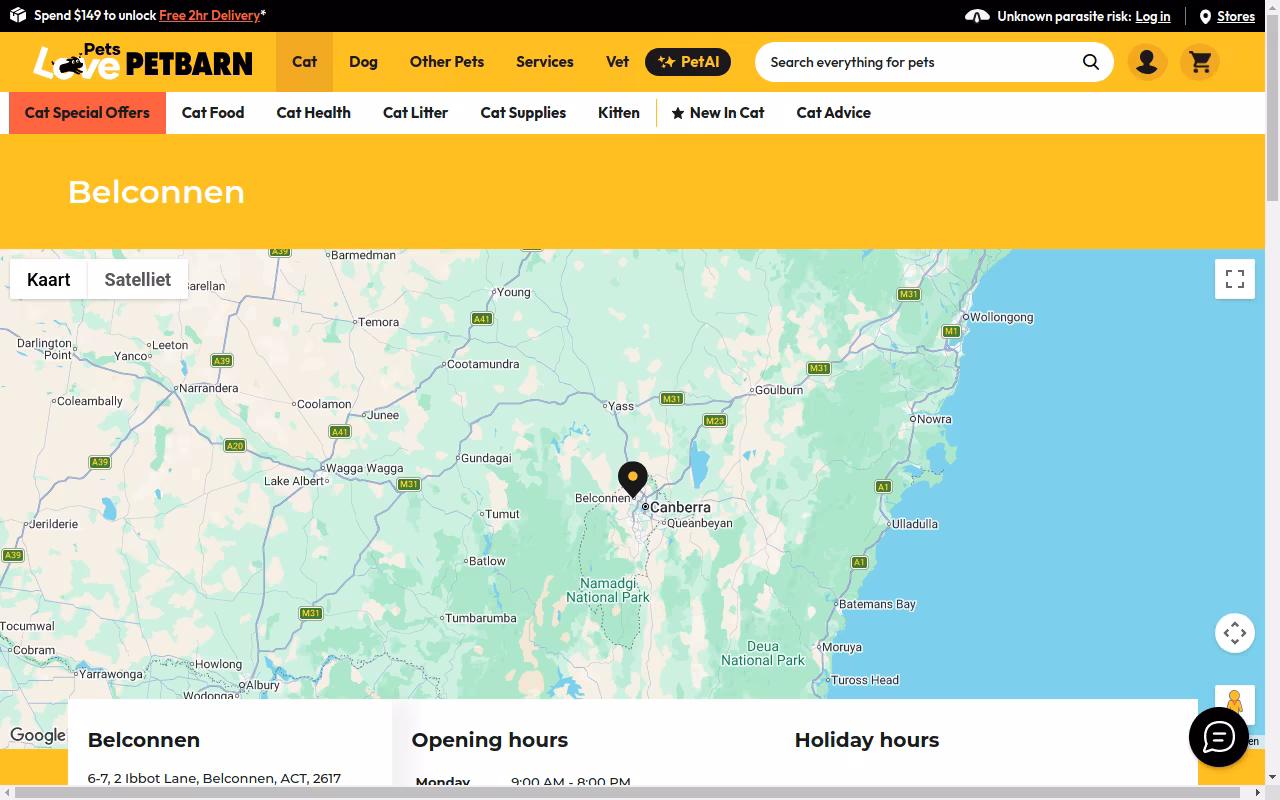Viewport: 1280px width, 800px height.
Task: Click Batemans Bay label on map
Action: pyautogui.click(x=877, y=604)
